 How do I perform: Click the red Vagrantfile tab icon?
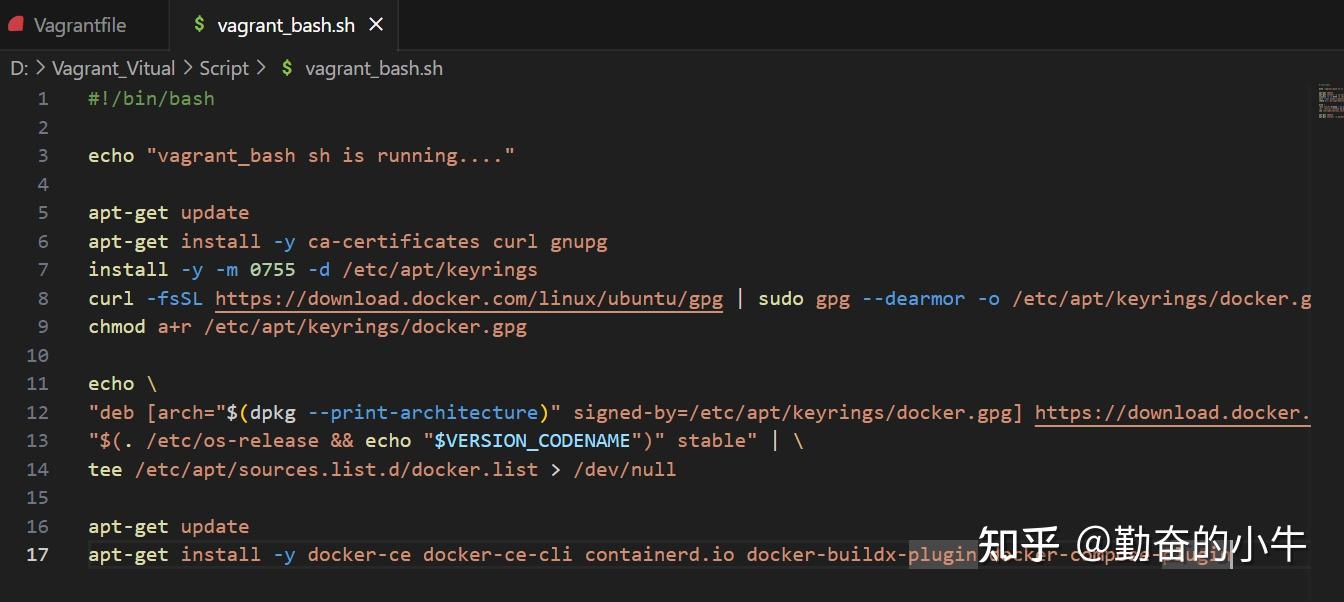pyautogui.click(x=15, y=25)
